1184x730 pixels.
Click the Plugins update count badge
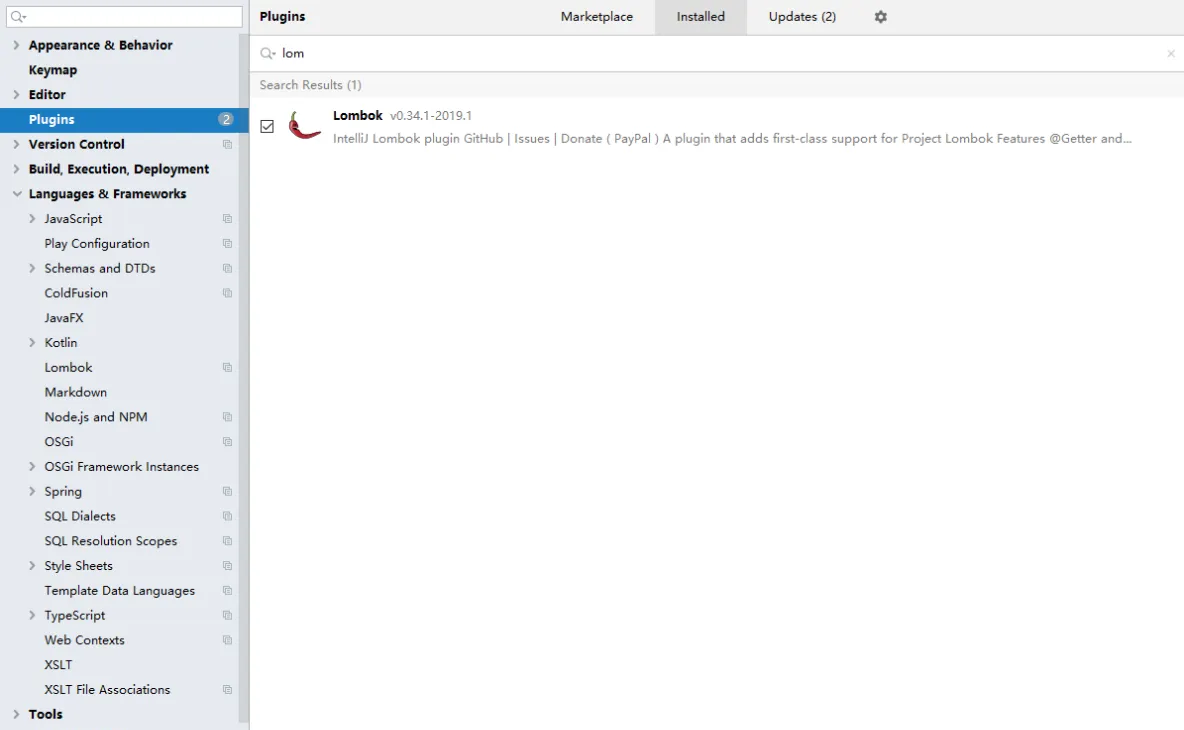225,119
